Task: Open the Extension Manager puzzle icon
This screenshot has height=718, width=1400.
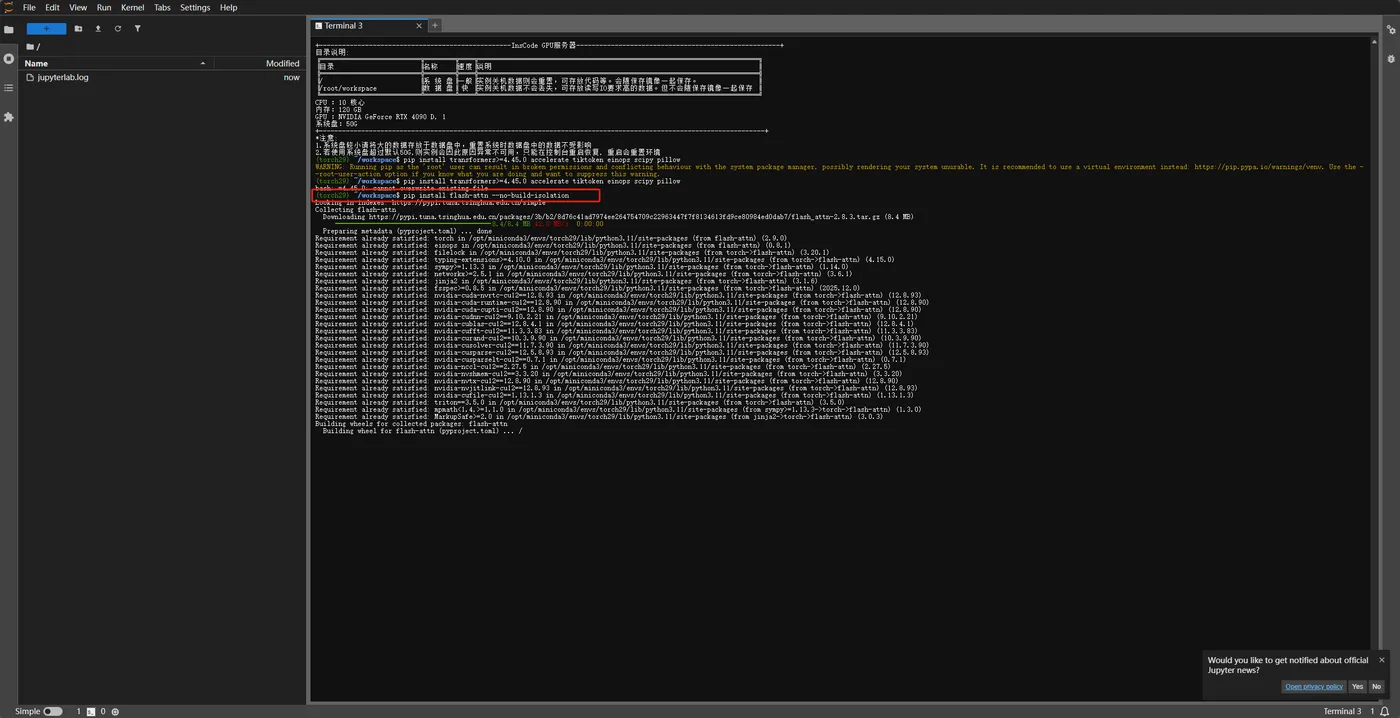Action: [x=9, y=117]
